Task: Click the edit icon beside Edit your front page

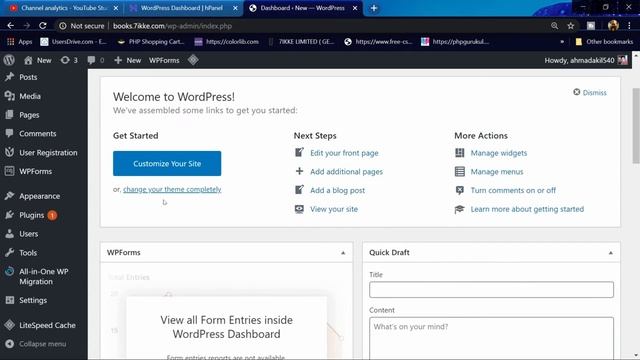Action: (x=299, y=153)
